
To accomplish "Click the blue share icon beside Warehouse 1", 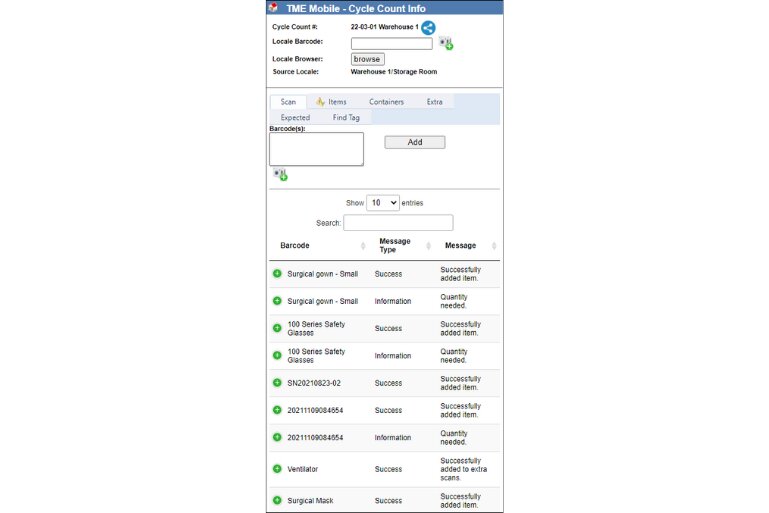I will click(428, 28).
